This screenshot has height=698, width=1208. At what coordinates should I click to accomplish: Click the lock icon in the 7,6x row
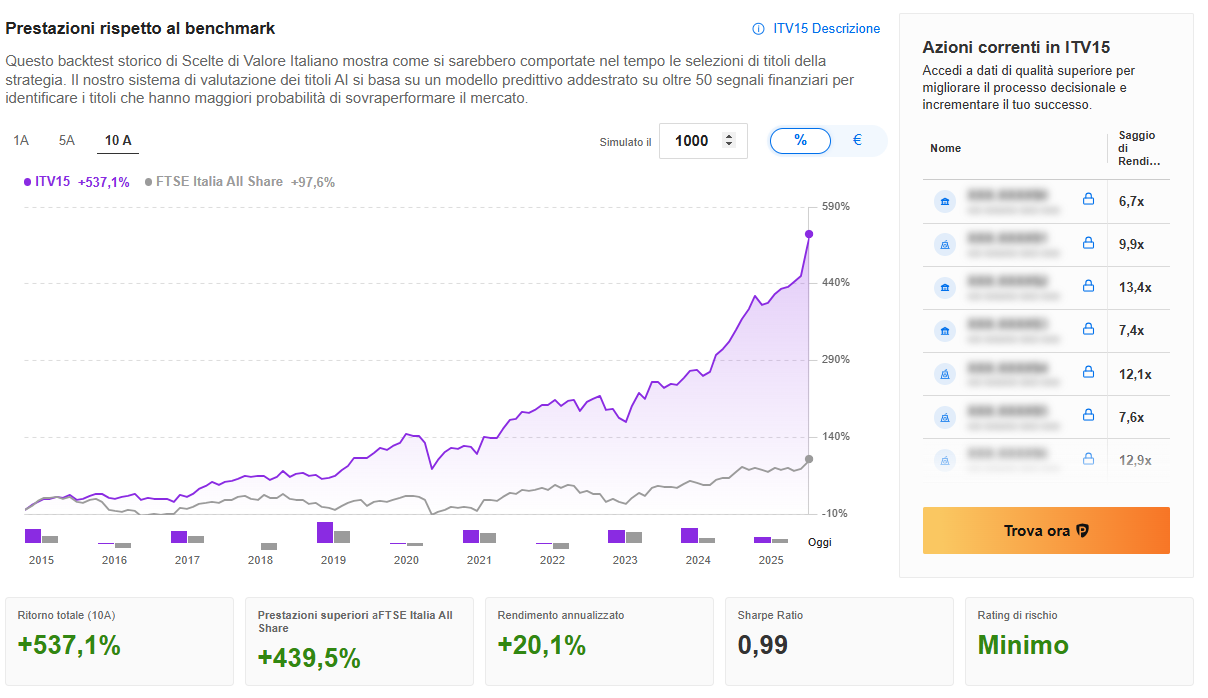pyautogui.click(x=1088, y=416)
